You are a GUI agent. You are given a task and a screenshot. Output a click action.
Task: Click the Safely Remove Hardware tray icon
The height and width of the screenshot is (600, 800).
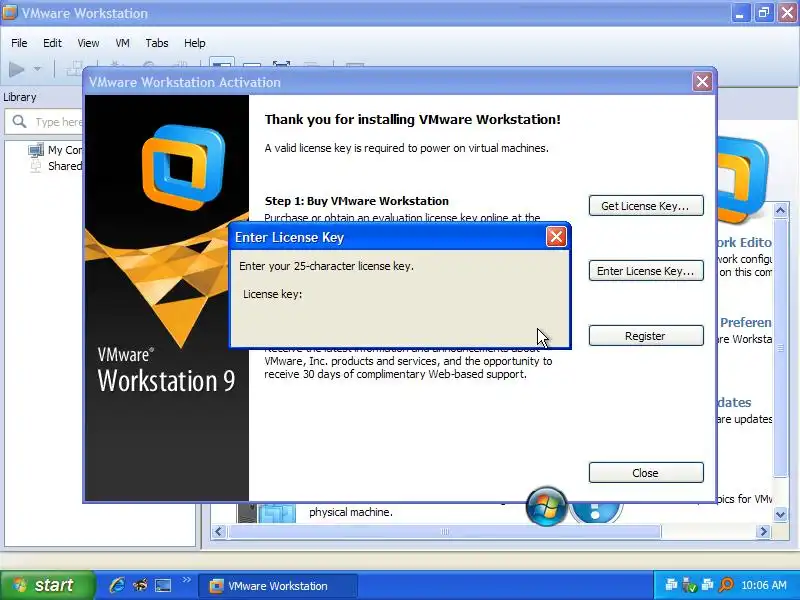[689, 585]
